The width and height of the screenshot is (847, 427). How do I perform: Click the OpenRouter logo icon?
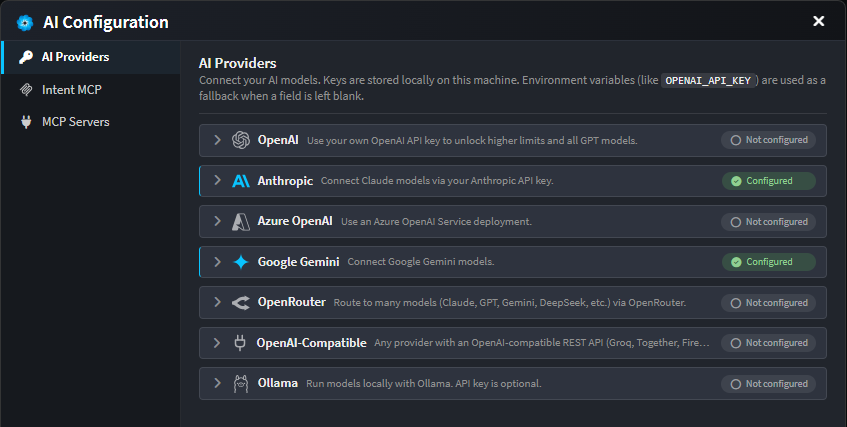tap(241, 303)
